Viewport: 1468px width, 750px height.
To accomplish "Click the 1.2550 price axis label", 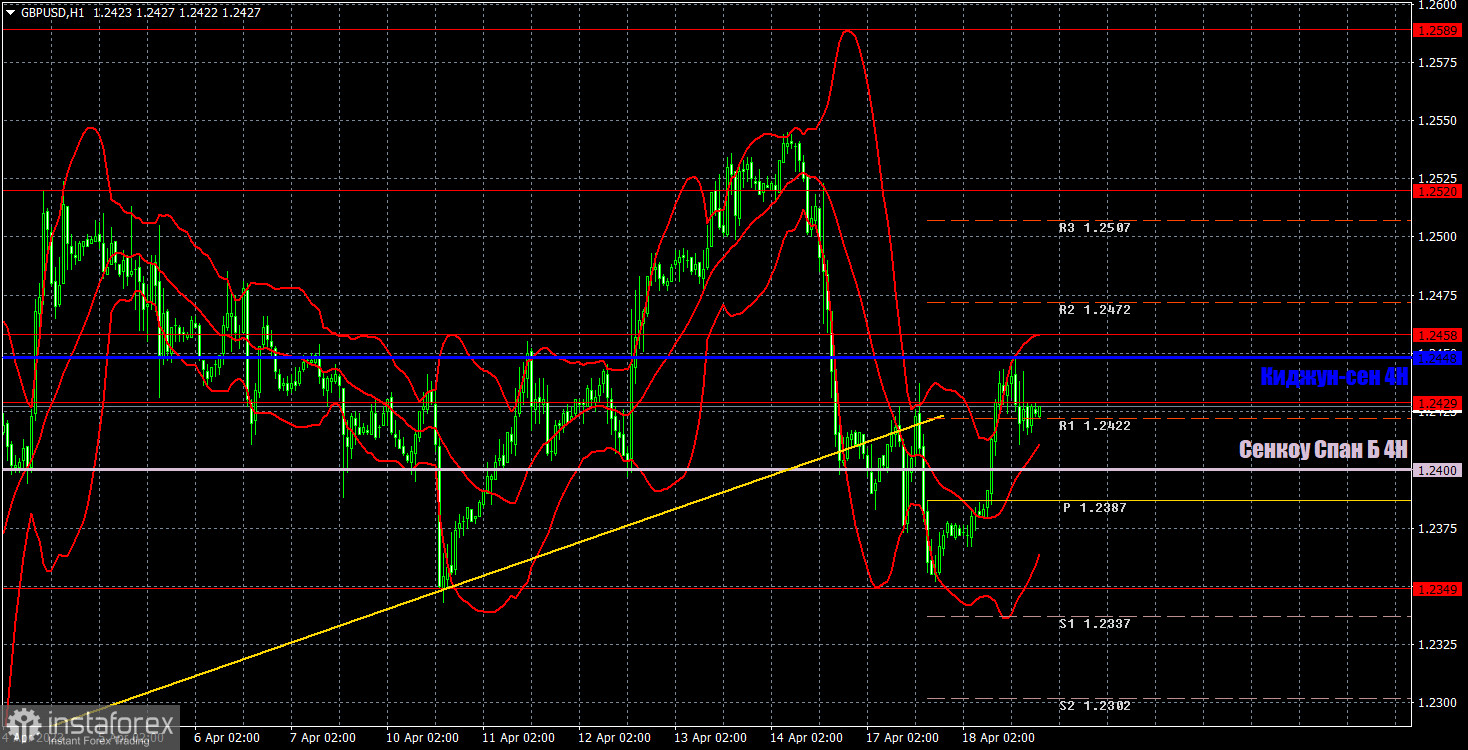I will (1438, 121).
